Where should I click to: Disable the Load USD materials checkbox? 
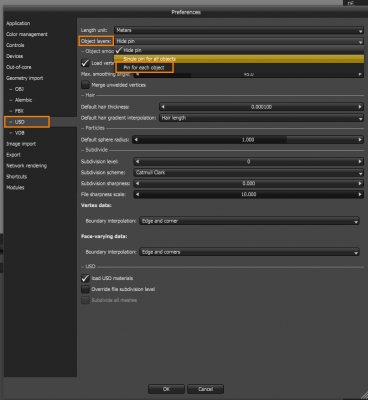85,278
